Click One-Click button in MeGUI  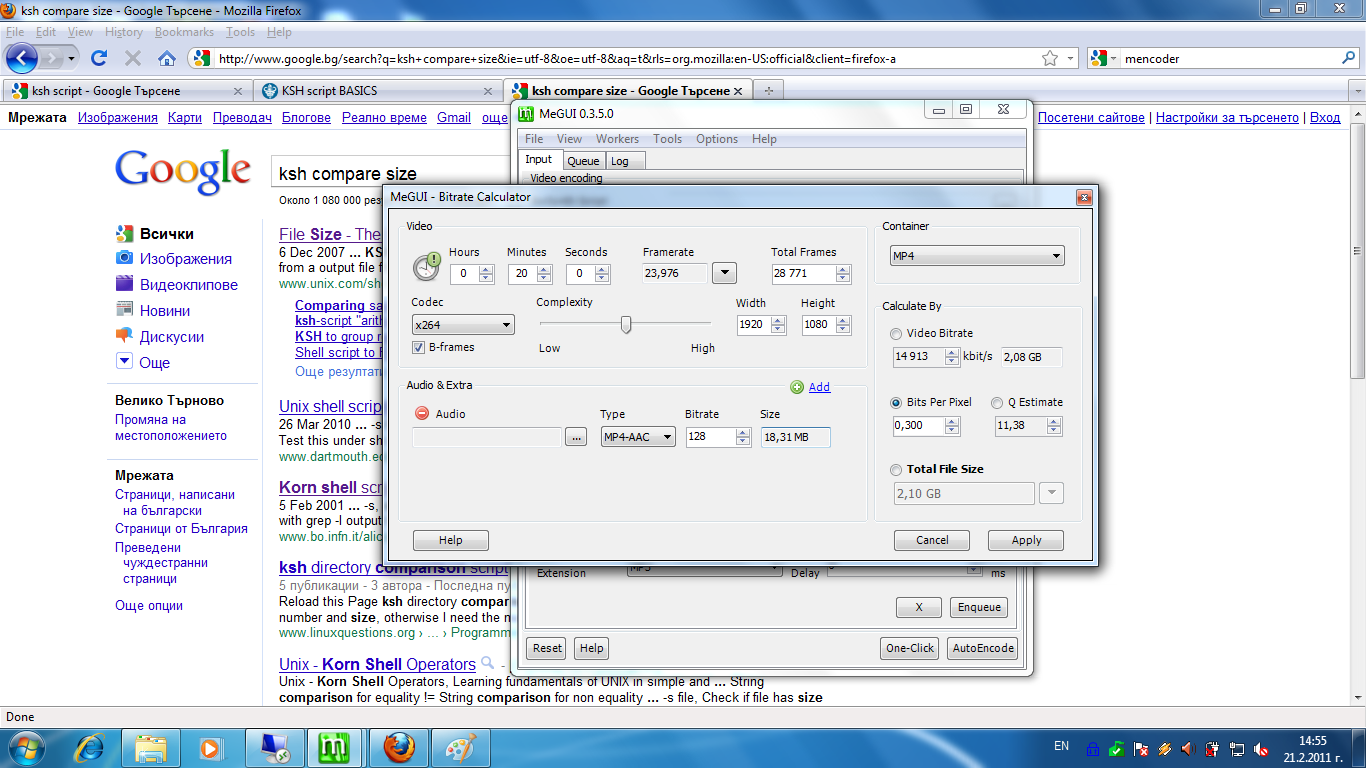pyautogui.click(x=910, y=648)
